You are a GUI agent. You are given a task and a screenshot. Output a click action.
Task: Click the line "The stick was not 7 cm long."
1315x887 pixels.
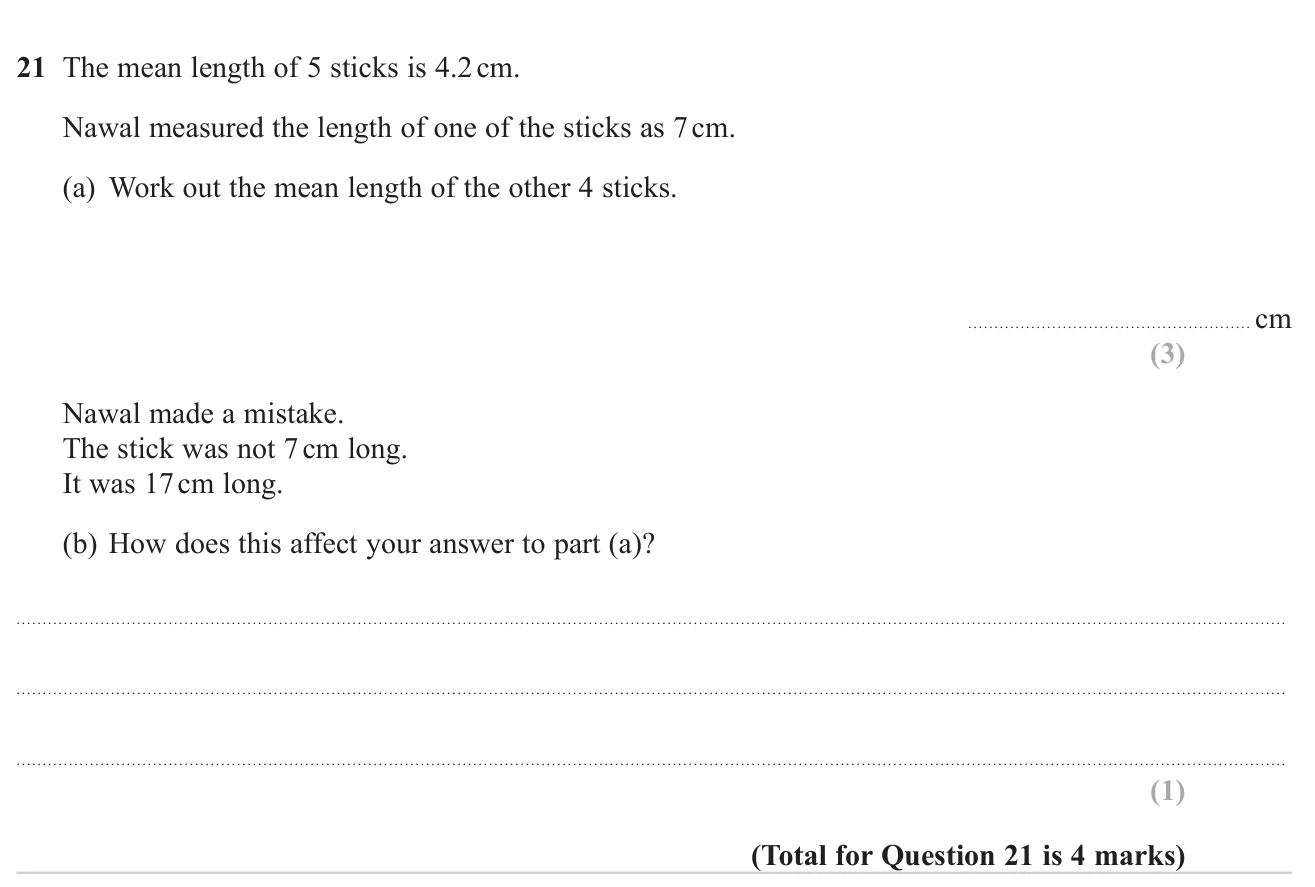click(x=235, y=449)
